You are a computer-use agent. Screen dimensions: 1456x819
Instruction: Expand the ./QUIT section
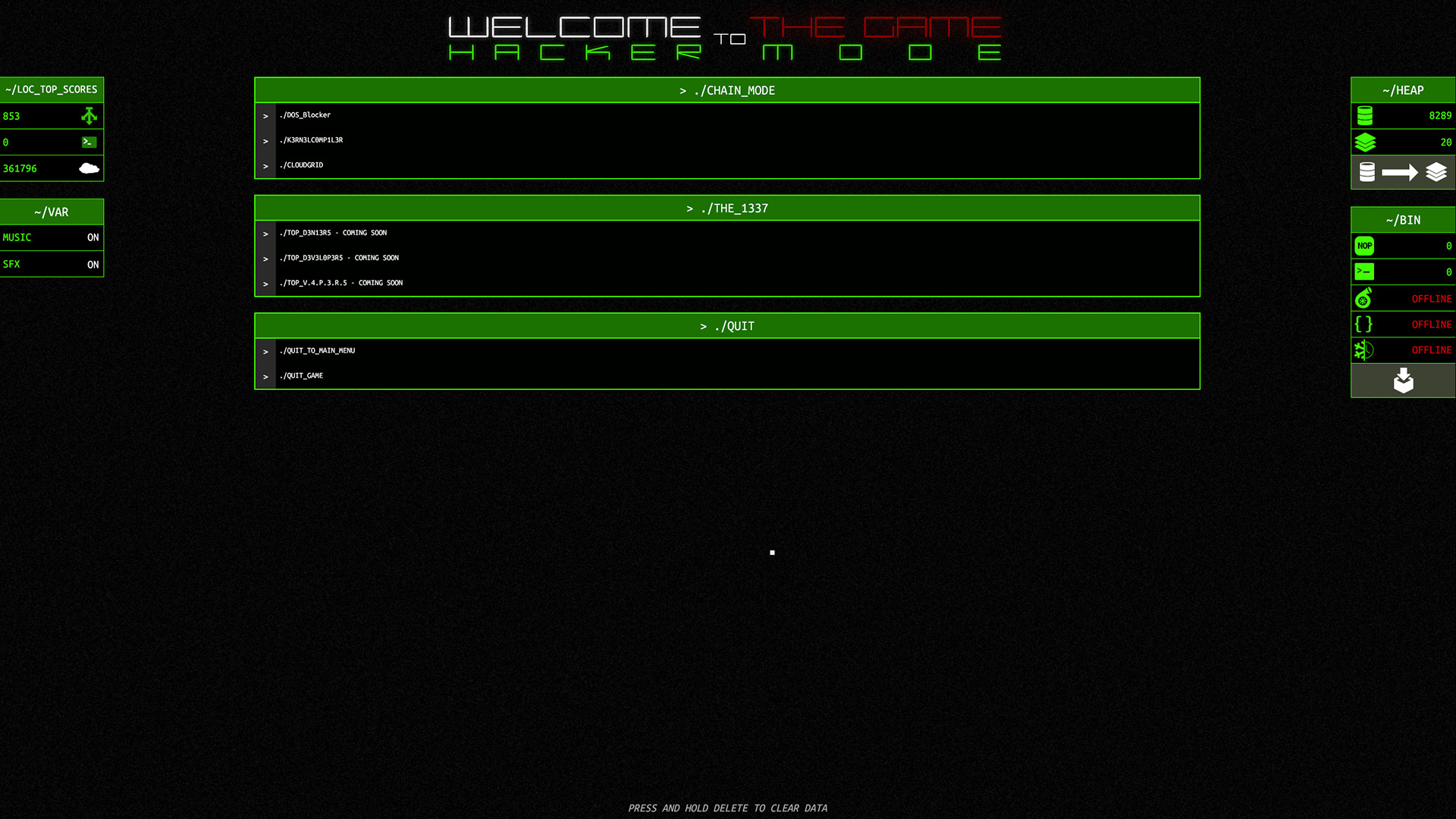tap(727, 325)
